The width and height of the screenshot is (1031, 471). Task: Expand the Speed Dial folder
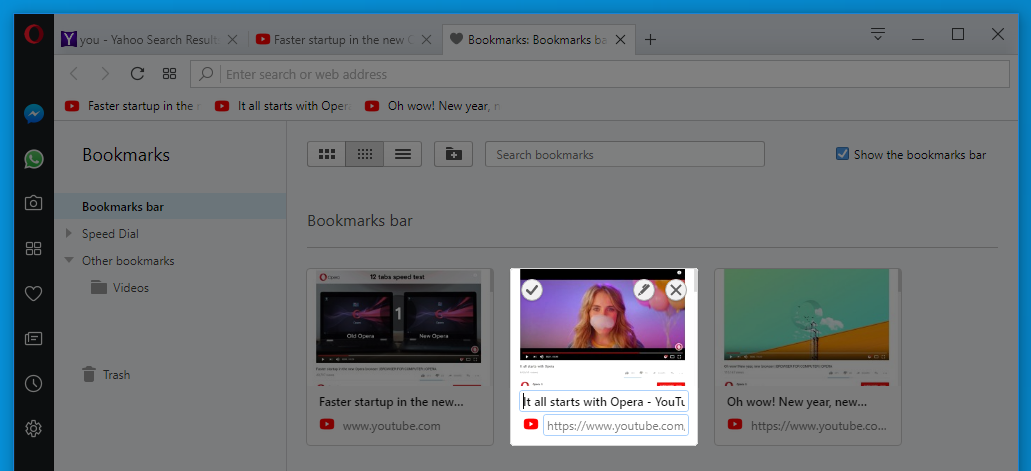pyautogui.click(x=69, y=234)
